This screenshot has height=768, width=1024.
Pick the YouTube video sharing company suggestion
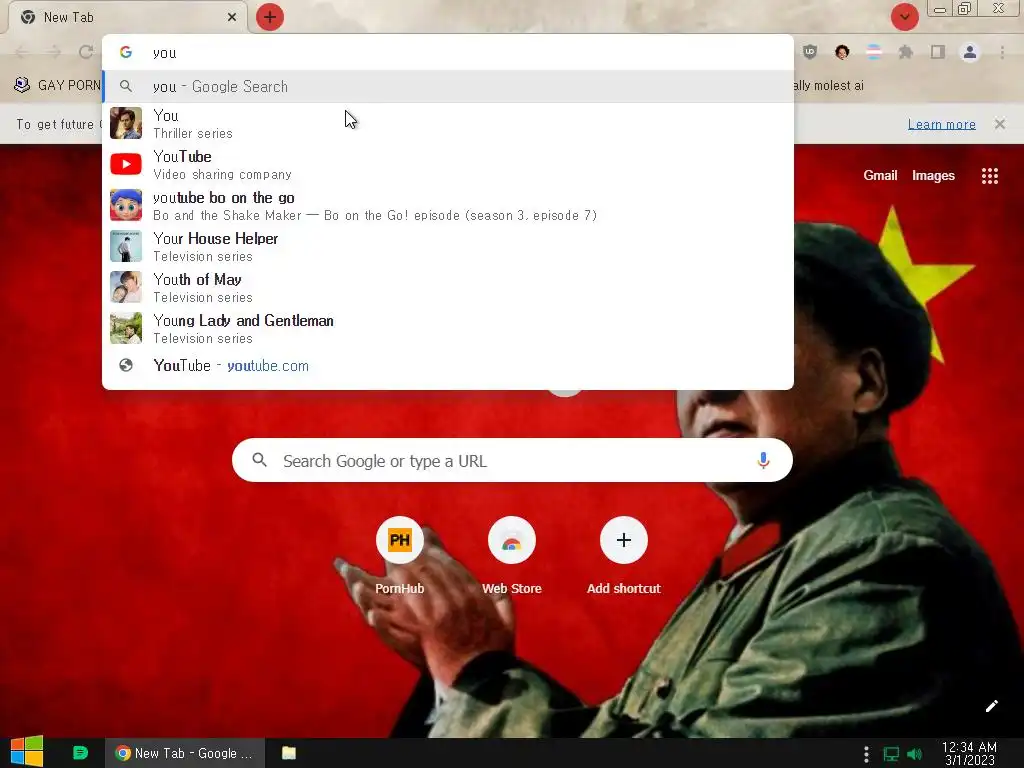(x=448, y=165)
